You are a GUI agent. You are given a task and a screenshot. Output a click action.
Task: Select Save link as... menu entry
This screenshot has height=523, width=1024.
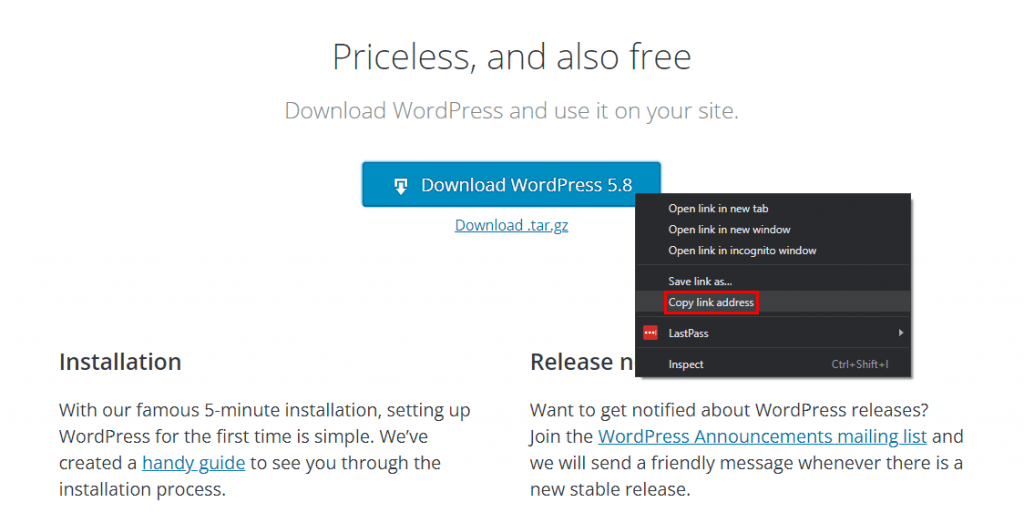point(700,281)
